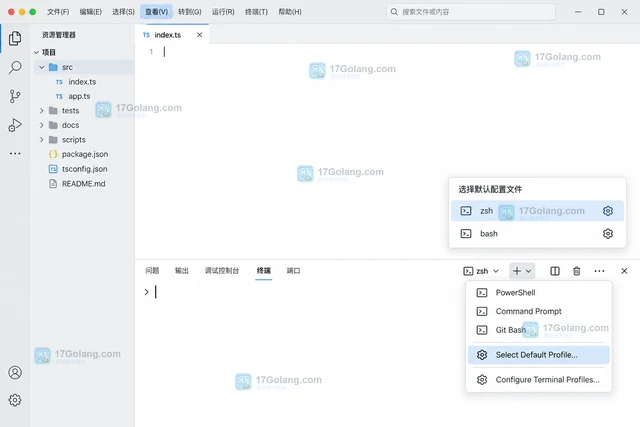Open the 终端(T) menu
640x427 pixels.
click(x=256, y=12)
